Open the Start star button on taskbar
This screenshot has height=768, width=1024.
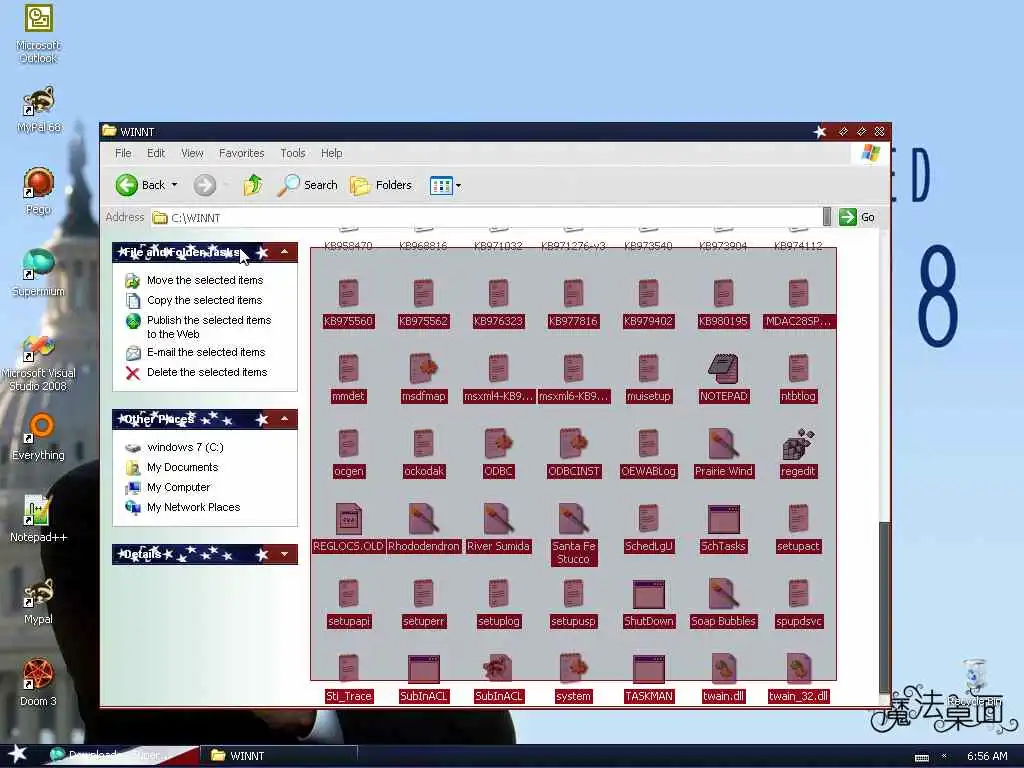[x=17, y=754]
